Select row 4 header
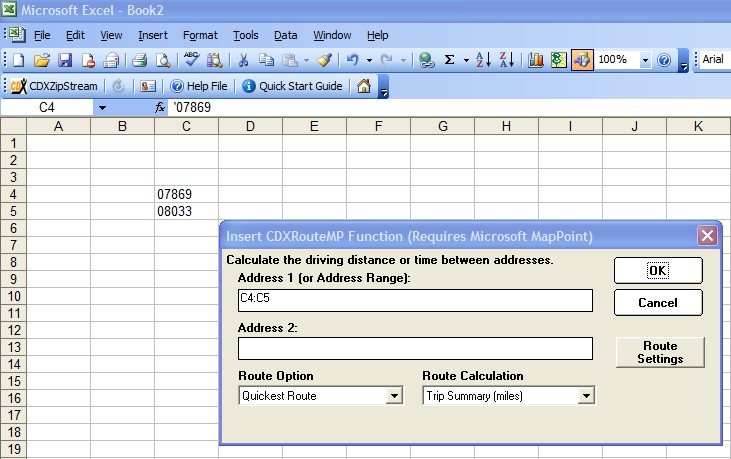731x459 pixels. click(13, 194)
